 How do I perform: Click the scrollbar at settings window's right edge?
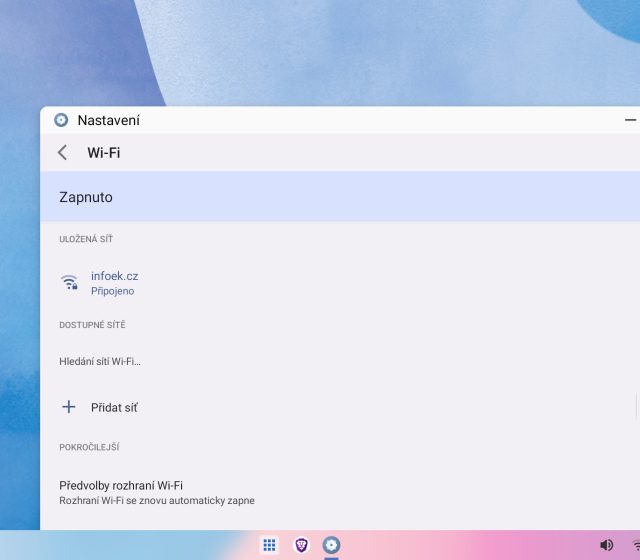coord(636,406)
